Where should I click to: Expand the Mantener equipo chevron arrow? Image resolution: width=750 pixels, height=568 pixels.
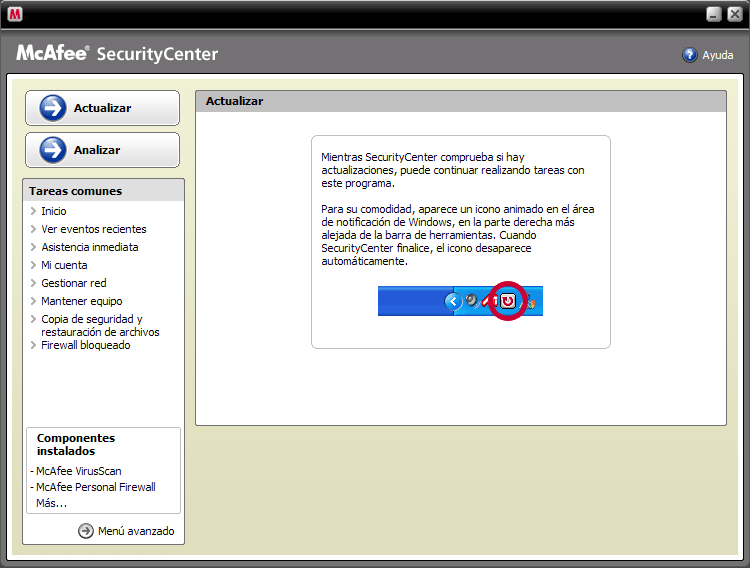[x=33, y=302]
